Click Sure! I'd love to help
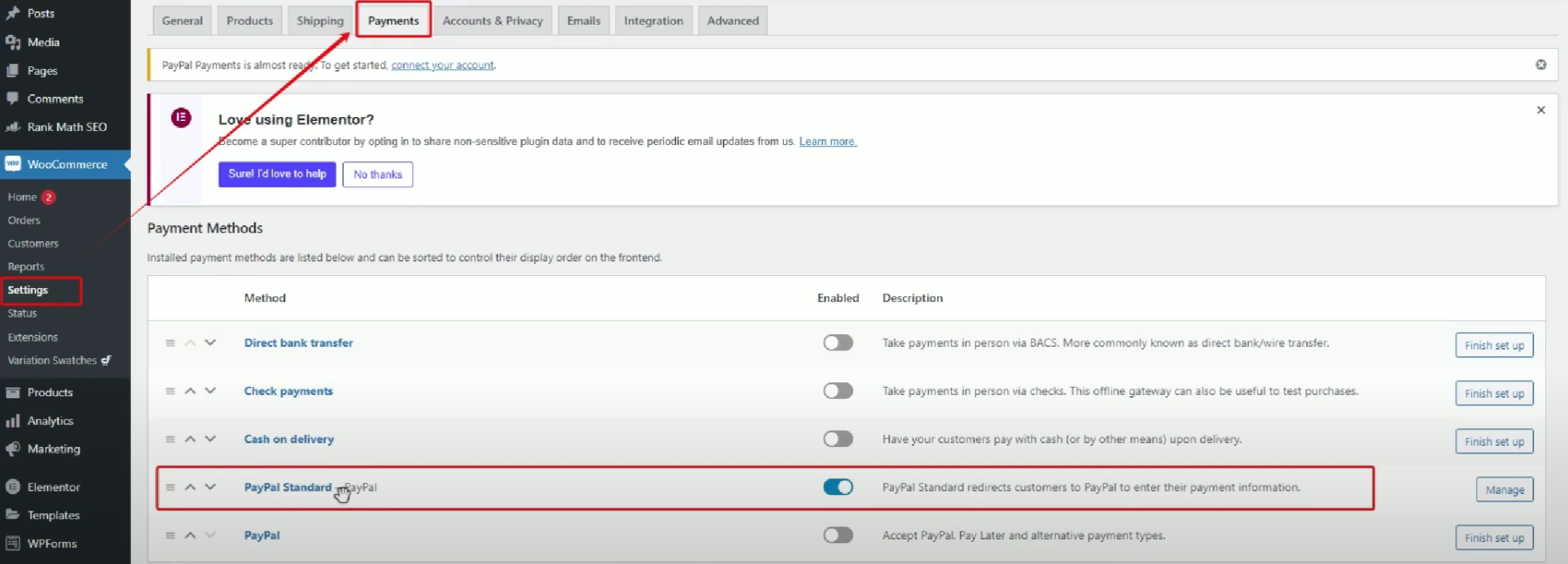Image resolution: width=1568 pixels, height=564 pixels. (277, 174)
